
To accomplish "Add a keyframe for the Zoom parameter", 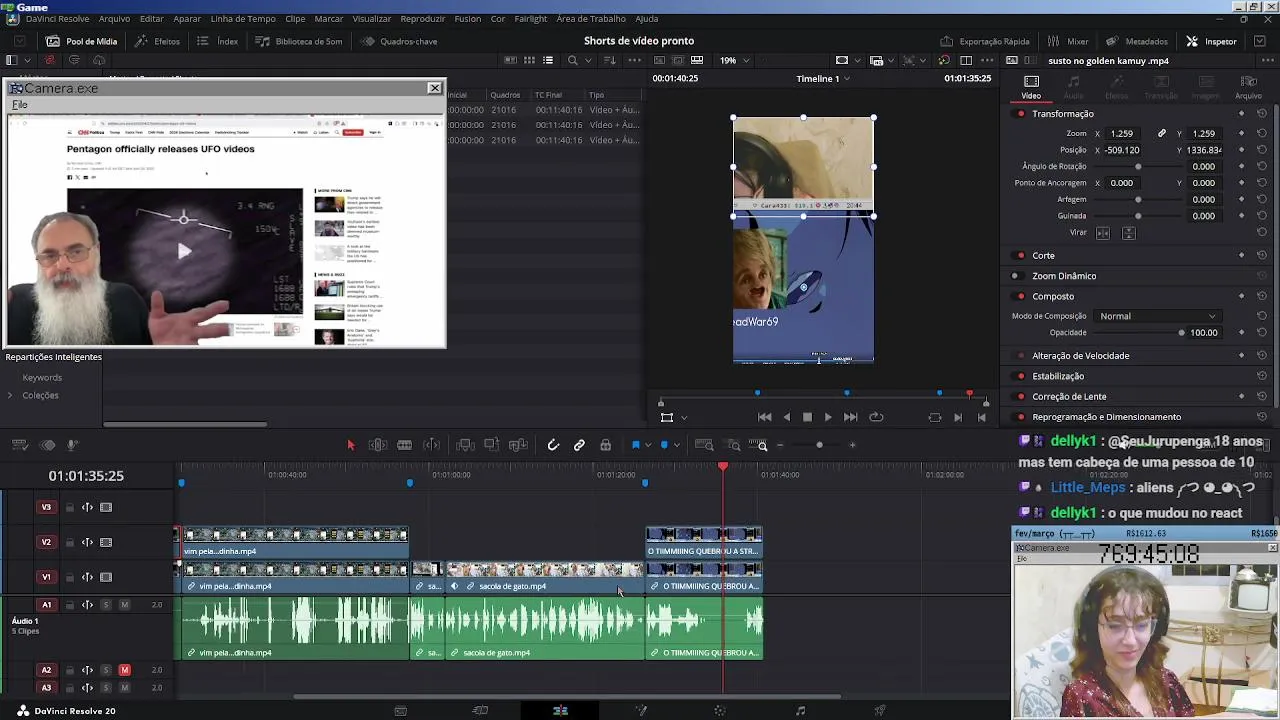I will point(1241,133).
